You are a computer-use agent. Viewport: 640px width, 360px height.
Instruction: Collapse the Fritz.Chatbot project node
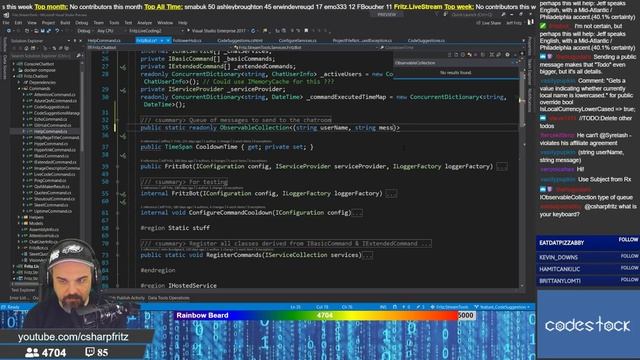coord(14,76)
